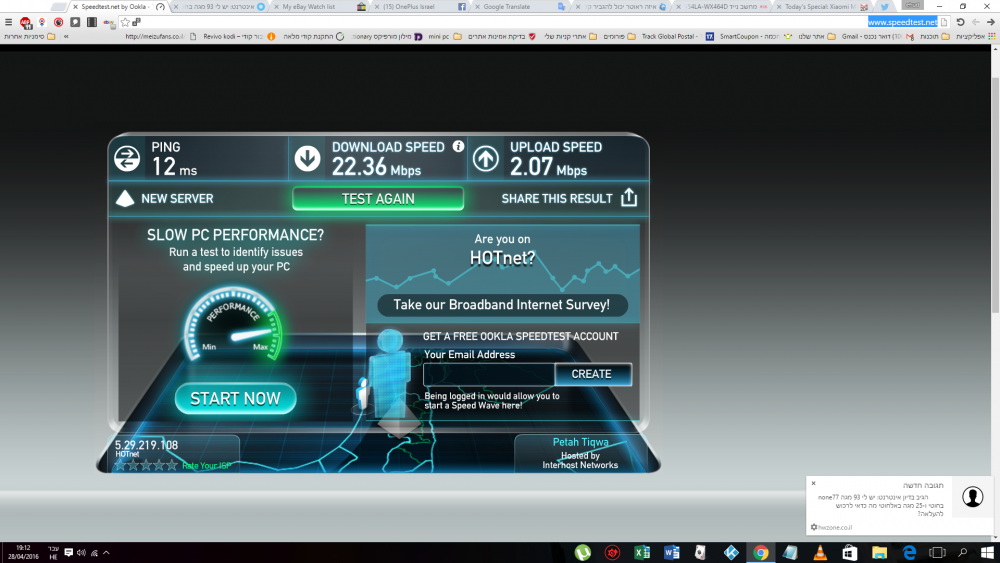Open the Action Center notification icon
Viewport: 1000px width, 563px height.
tap(68, 553)
